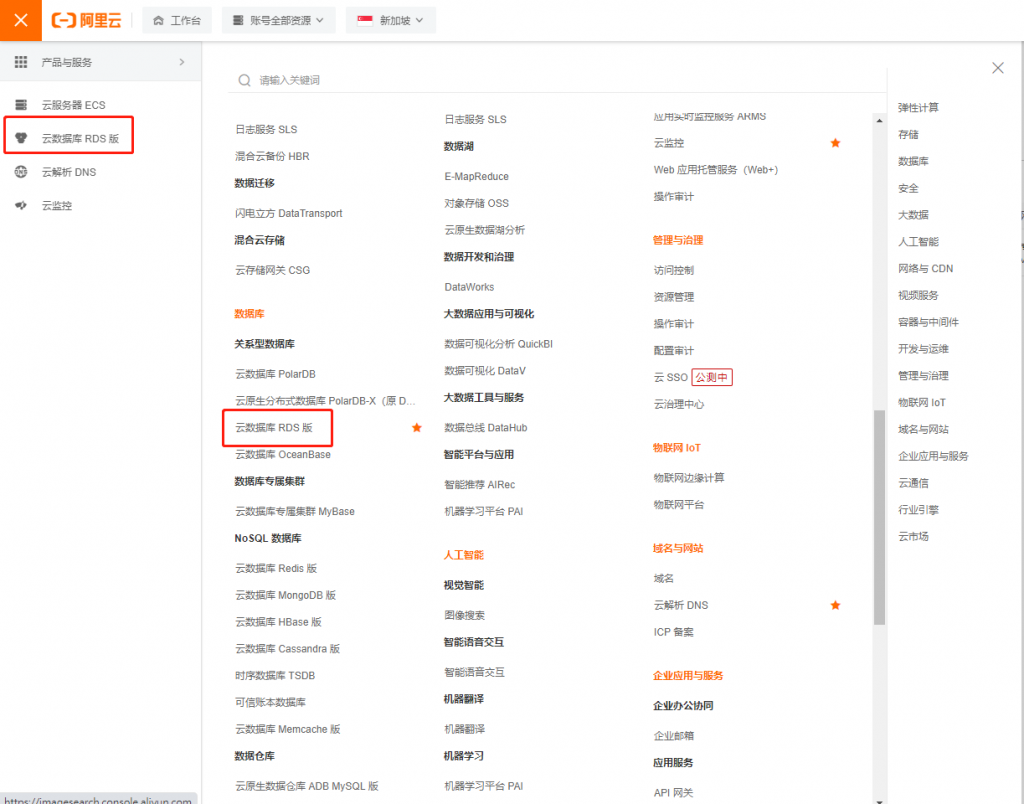Open 云服务器 ECS from sidebar
This screenshot has height=804, width=1024.
point(73,105)
